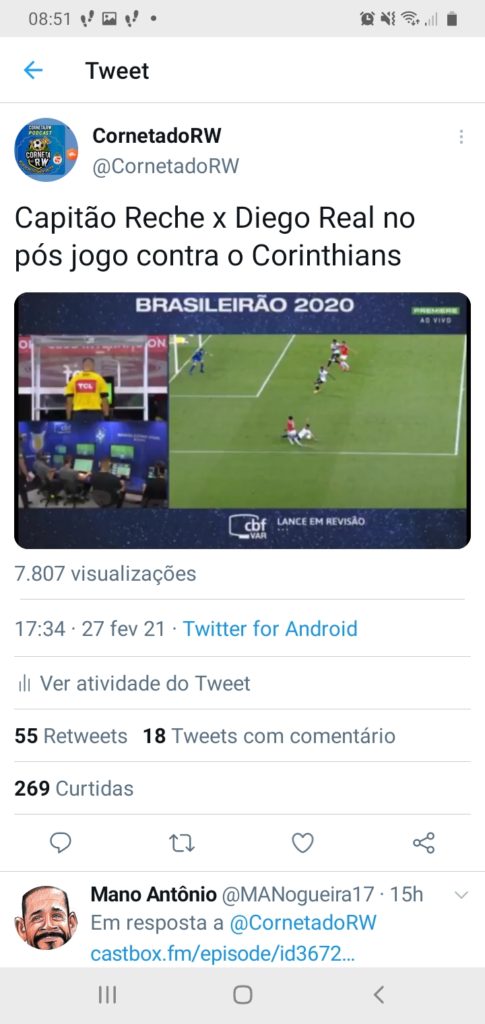View the 55 Retweets list

point(71,736)
